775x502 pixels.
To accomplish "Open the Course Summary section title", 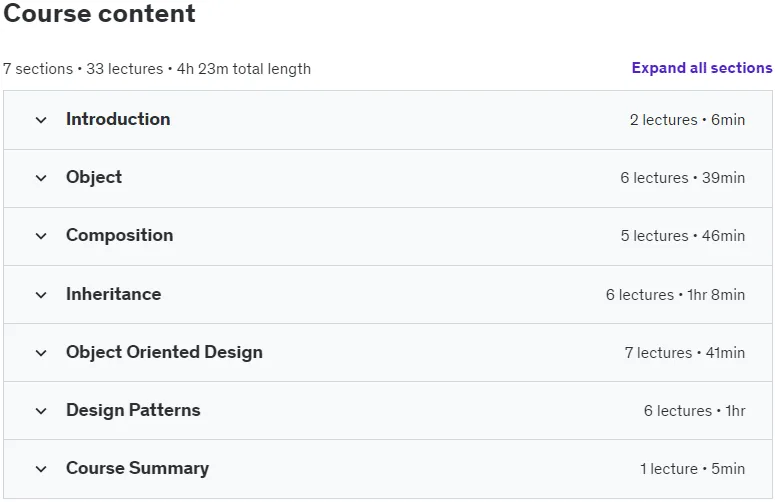I will 137,468.
